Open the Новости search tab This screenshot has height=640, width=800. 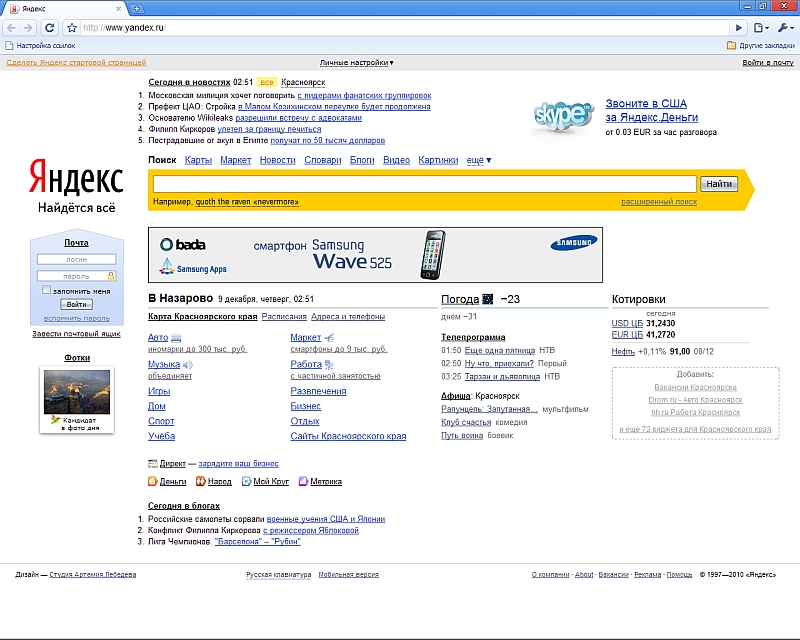pyautogui.click(x=278, y=160)
